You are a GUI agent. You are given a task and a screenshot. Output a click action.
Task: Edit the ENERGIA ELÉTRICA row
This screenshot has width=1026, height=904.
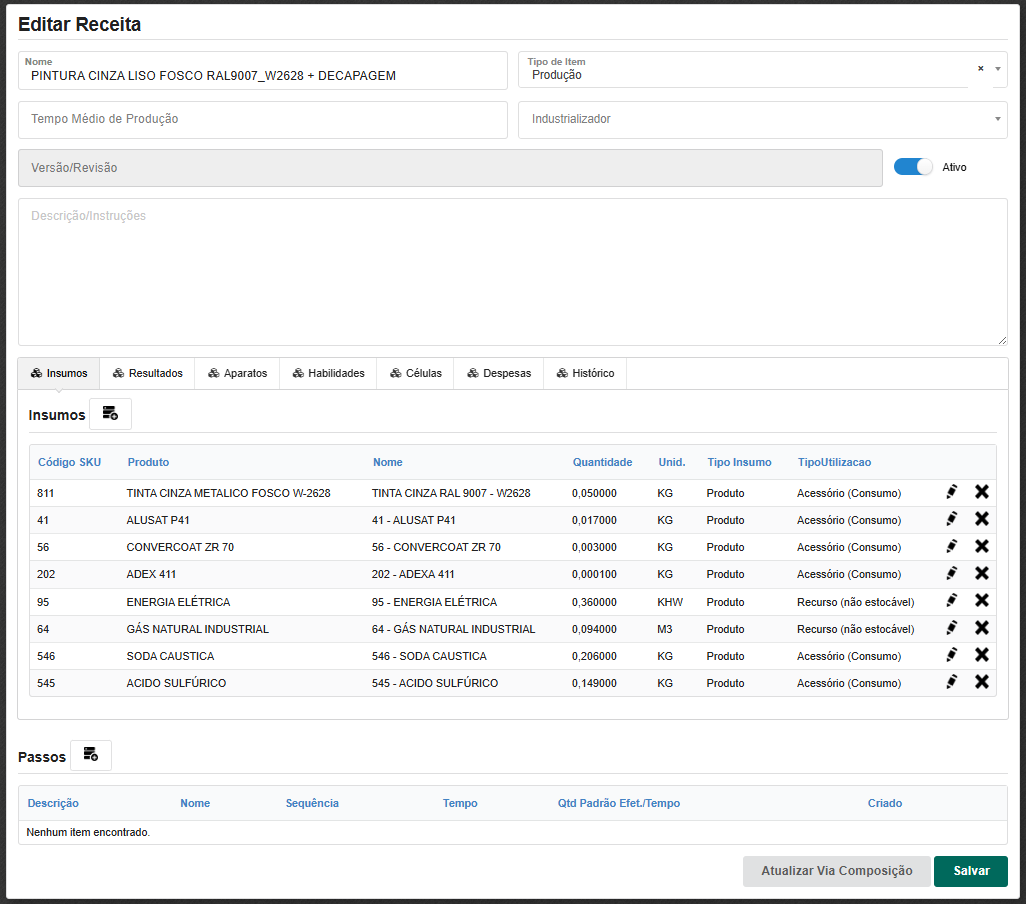[951, 601]
